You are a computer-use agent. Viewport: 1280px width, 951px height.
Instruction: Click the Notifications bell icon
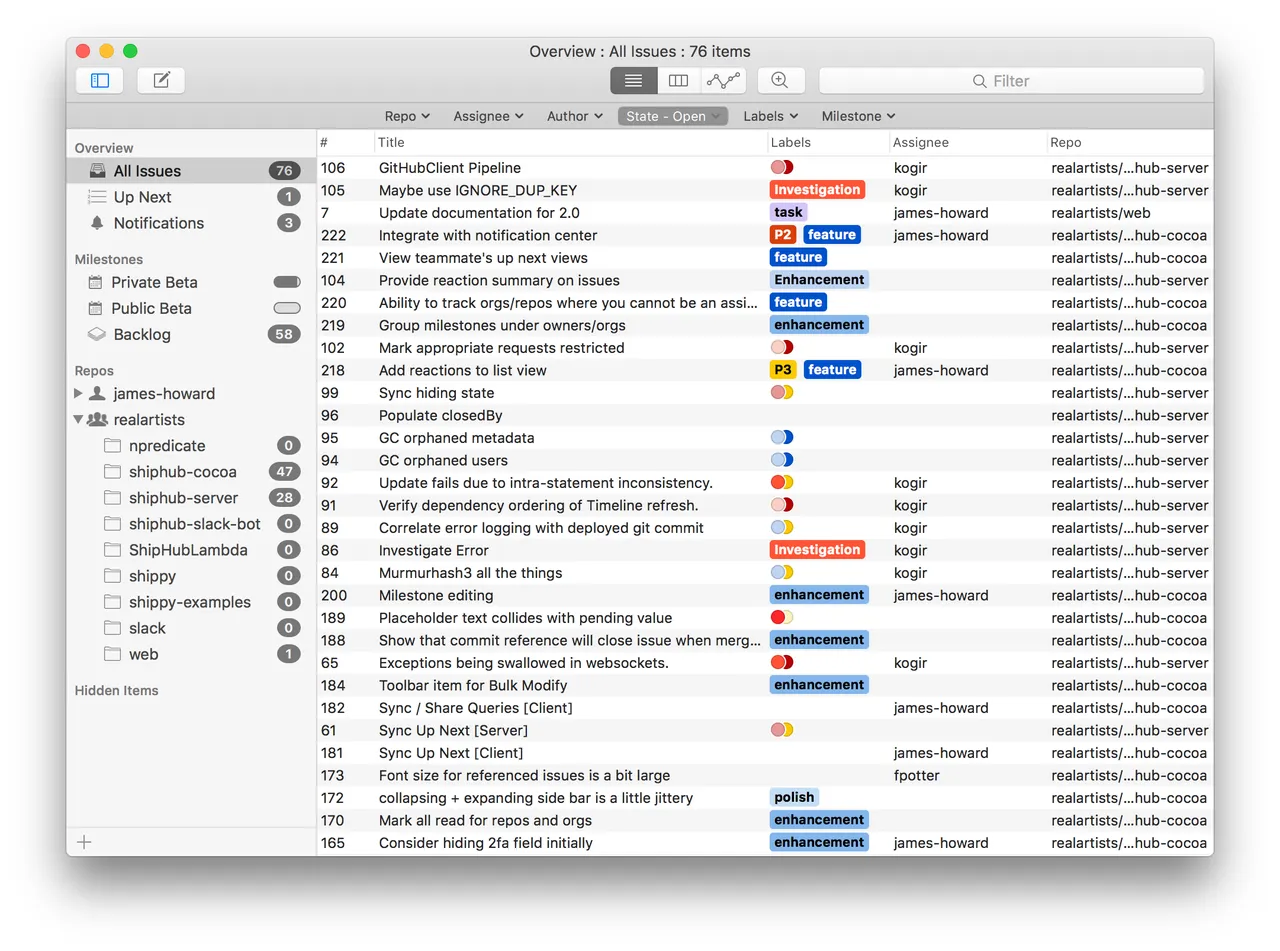pos(97,223)
